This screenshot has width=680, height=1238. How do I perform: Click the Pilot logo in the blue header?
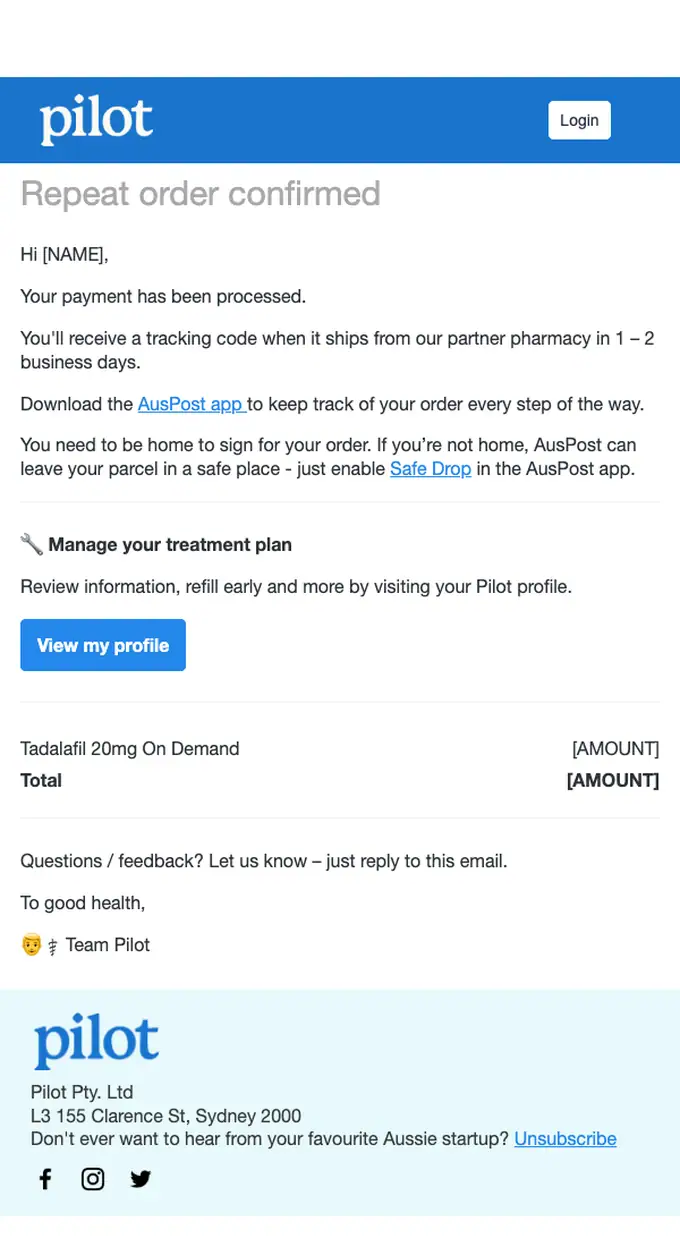pyautogui.click(x=97, y=120)
